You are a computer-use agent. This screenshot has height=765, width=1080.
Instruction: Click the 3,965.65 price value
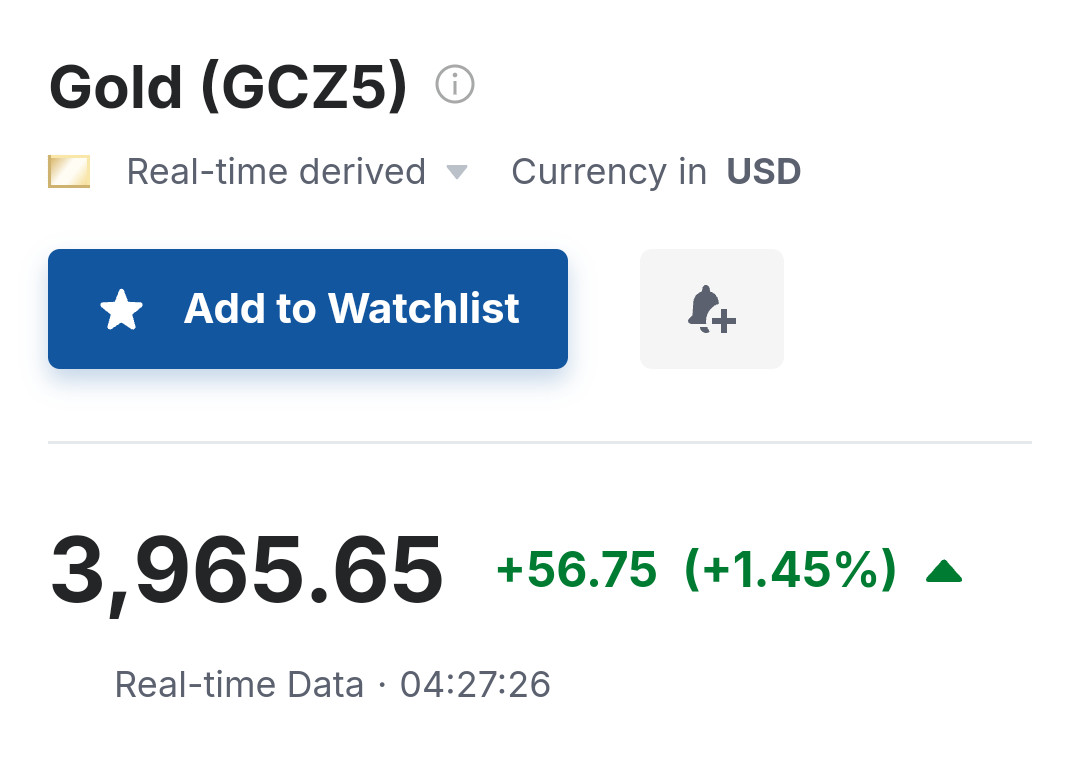point(246,572)
